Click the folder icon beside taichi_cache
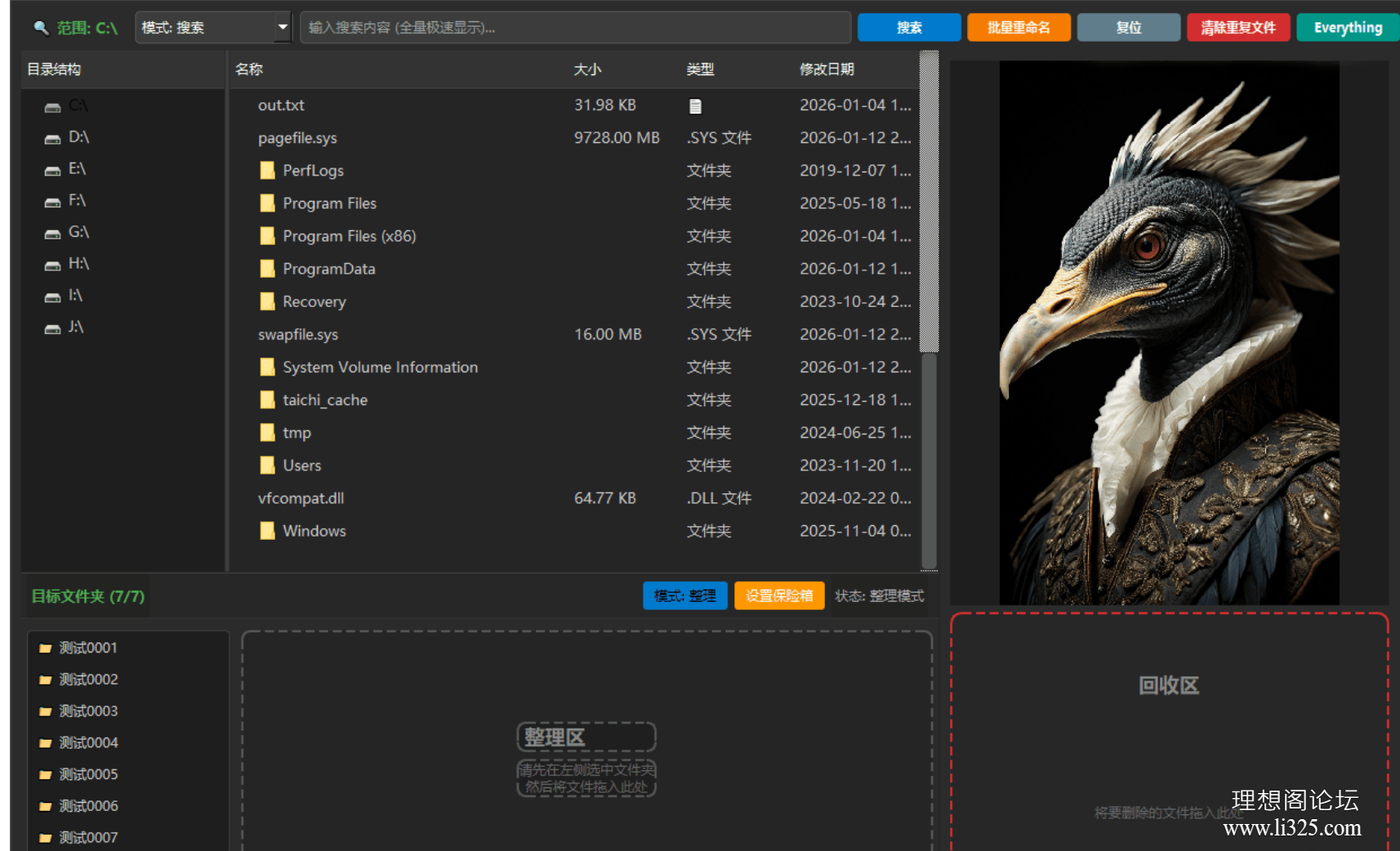The image size is (1400, 851). tap(266, 399)
